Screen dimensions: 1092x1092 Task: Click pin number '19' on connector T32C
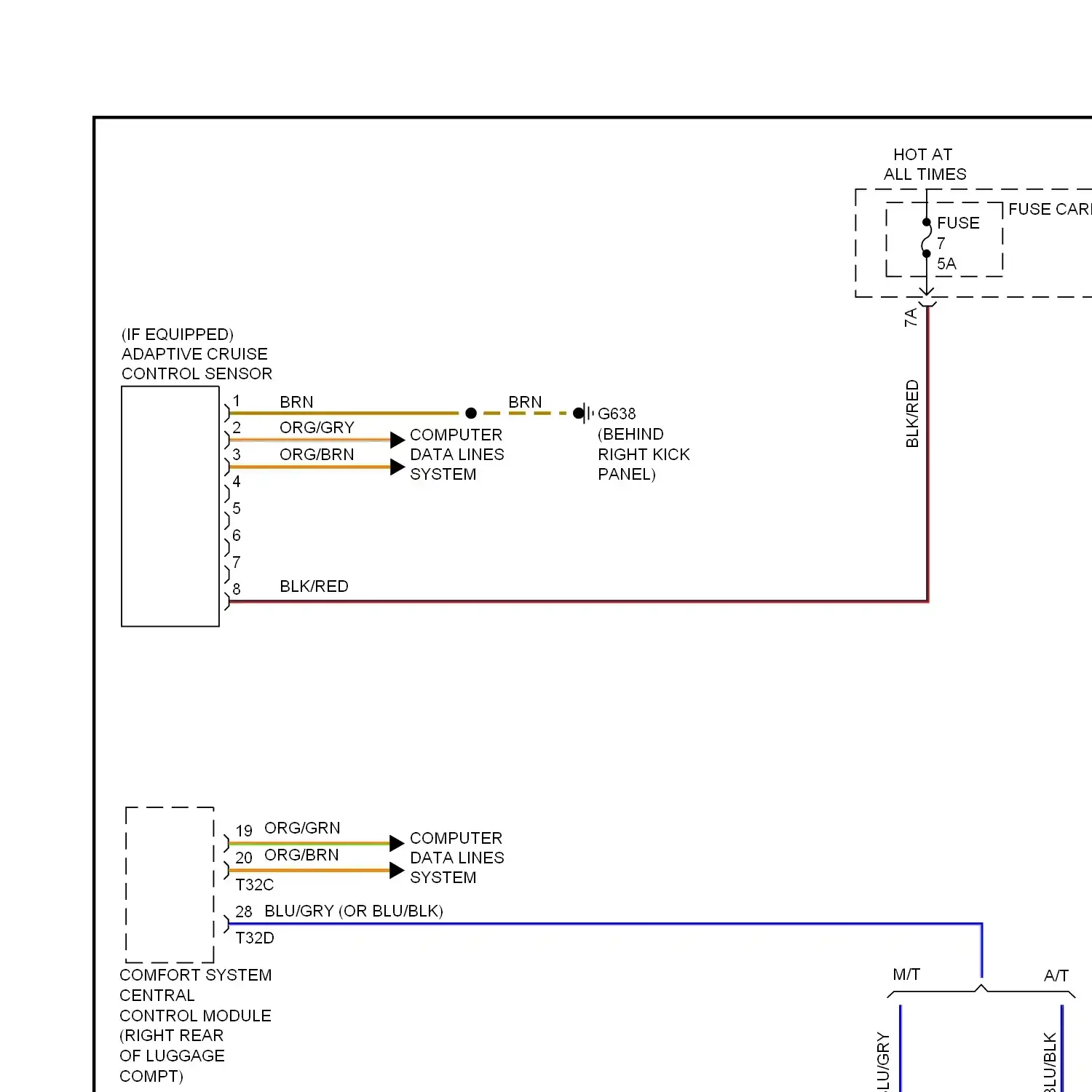pos(244,831)
